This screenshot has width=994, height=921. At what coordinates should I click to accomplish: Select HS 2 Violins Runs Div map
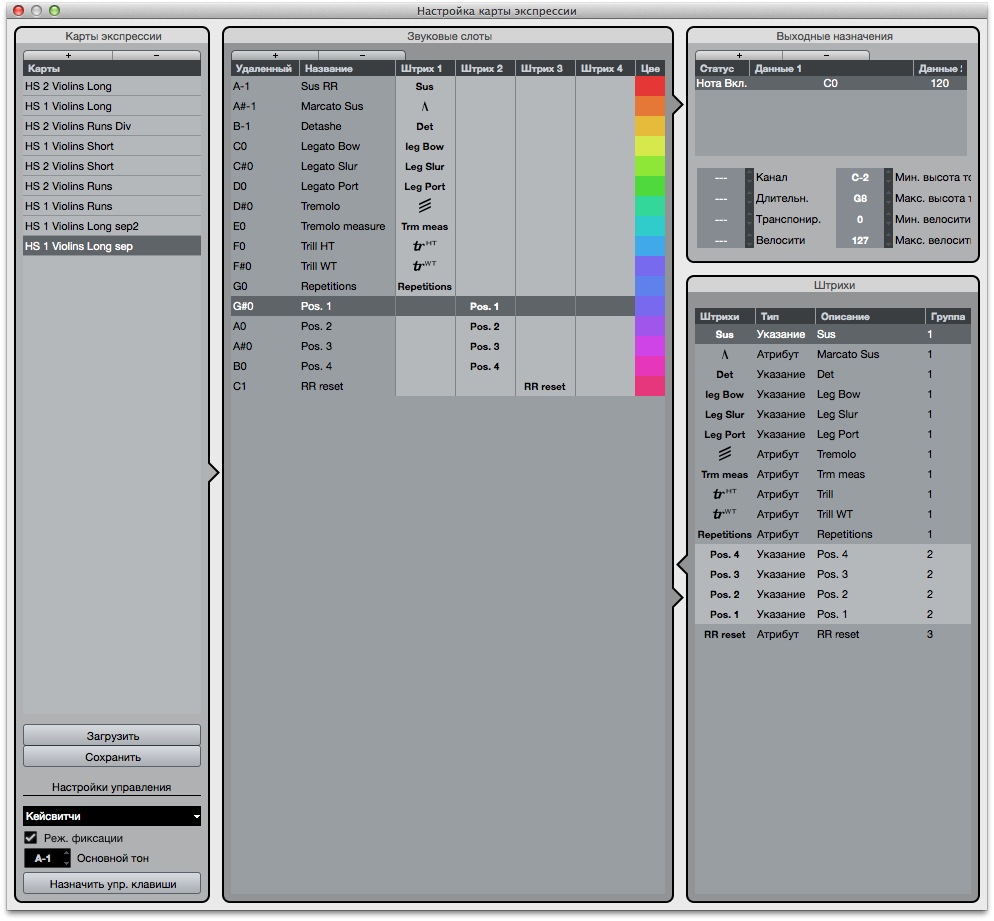coord(112,126)
